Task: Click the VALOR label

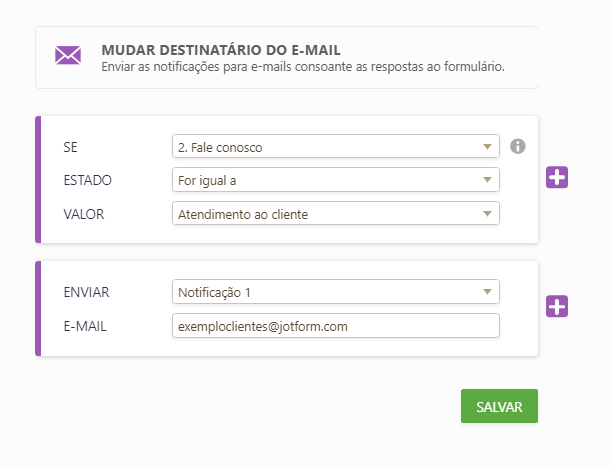Action: (x=83, y=213)
